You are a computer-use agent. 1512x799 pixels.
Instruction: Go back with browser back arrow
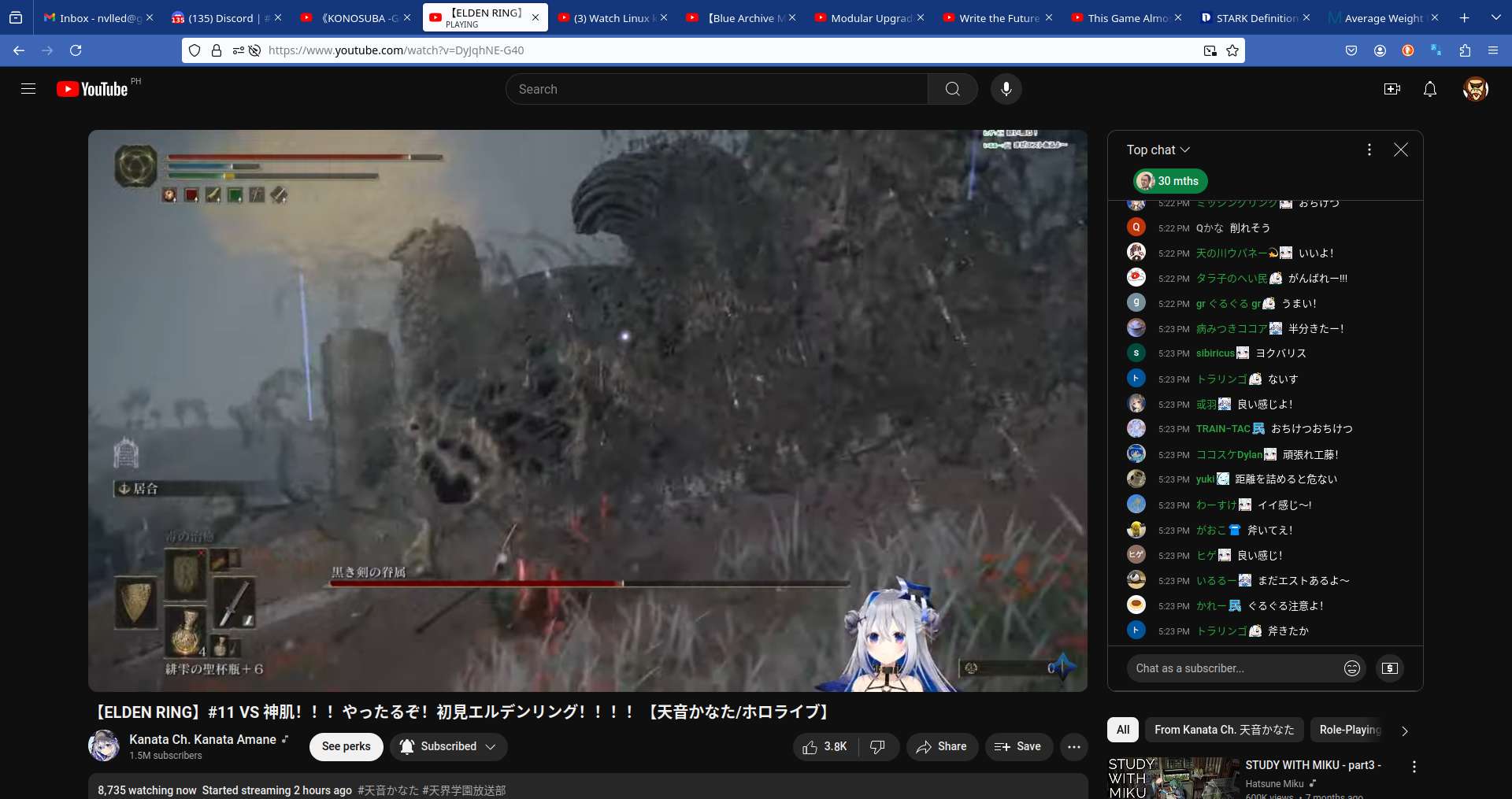tap(19, 50)
